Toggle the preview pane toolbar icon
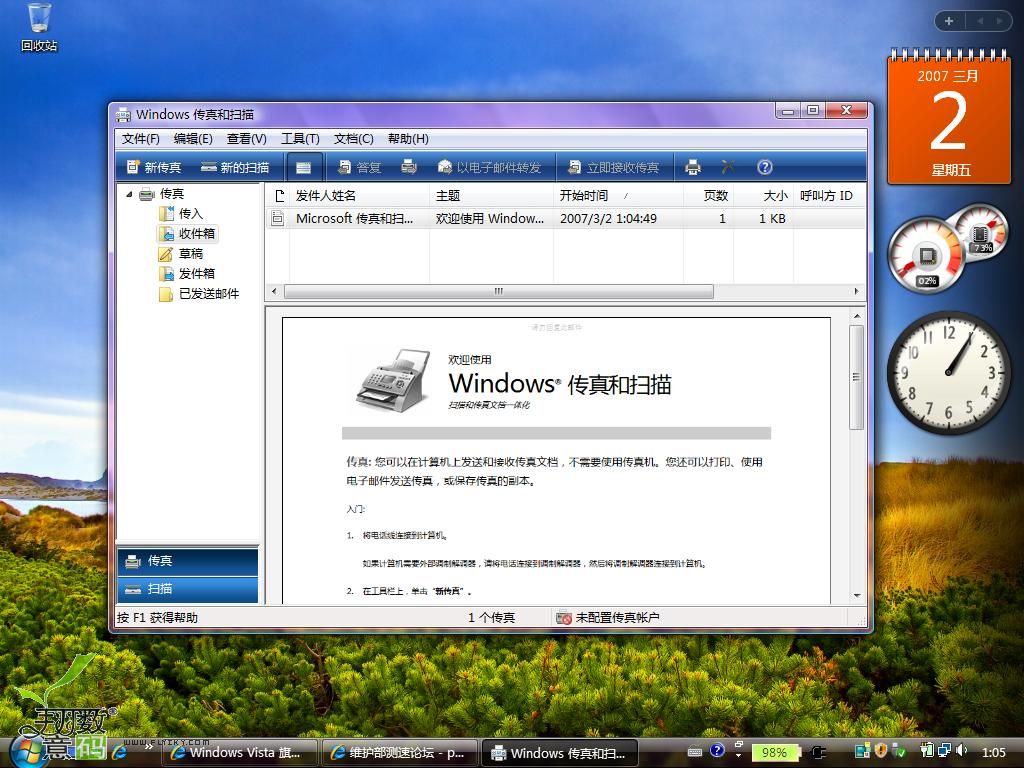The width and height of the screenshot is (1024, 768). click(x=304, y=168)
